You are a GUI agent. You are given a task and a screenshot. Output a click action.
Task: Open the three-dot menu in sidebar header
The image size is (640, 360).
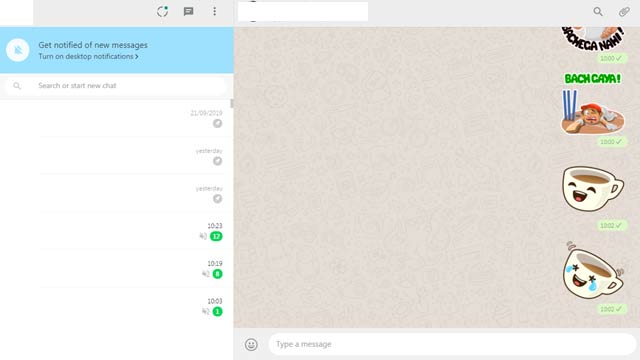click(214, 11)
